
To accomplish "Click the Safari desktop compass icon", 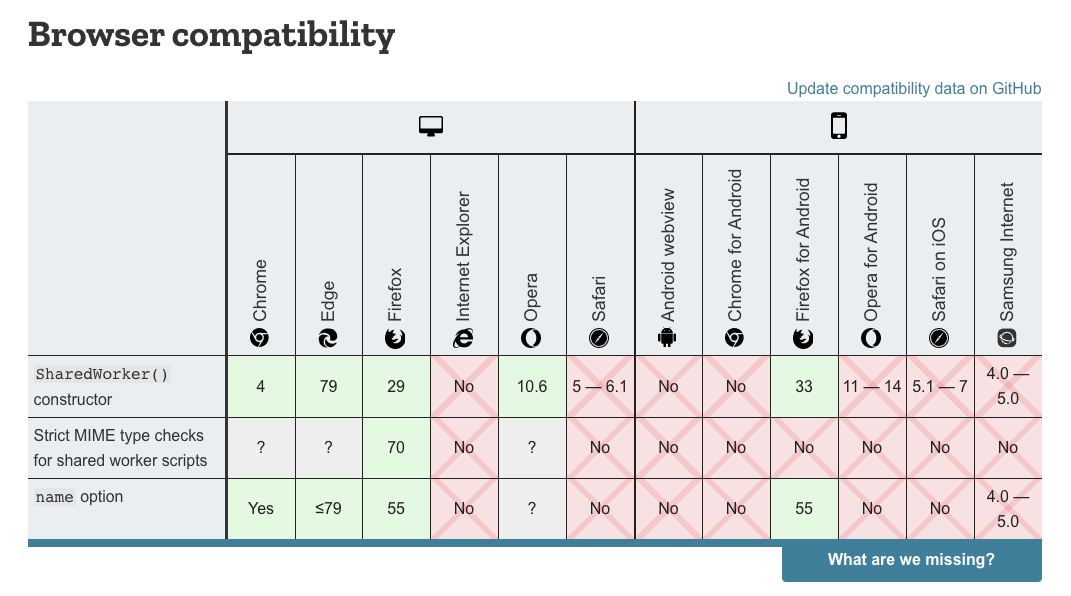I will coord(599,338).
